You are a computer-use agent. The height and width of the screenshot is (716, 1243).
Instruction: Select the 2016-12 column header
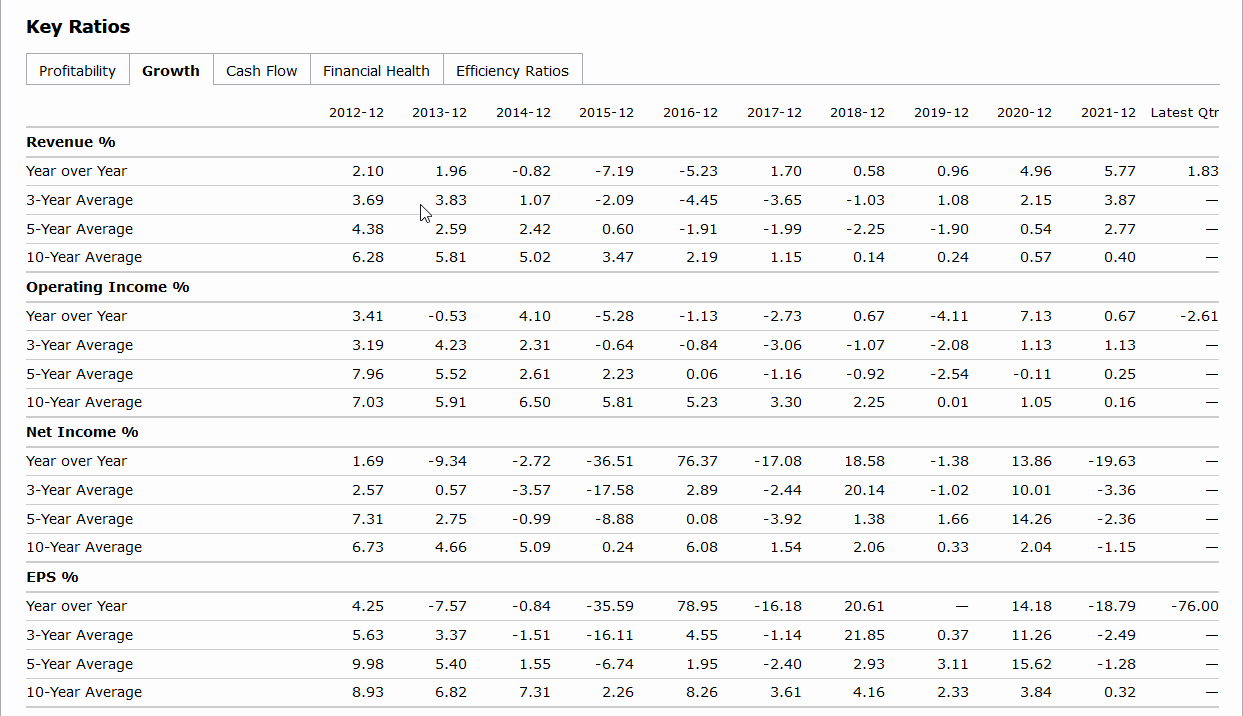tap(690, 113)
